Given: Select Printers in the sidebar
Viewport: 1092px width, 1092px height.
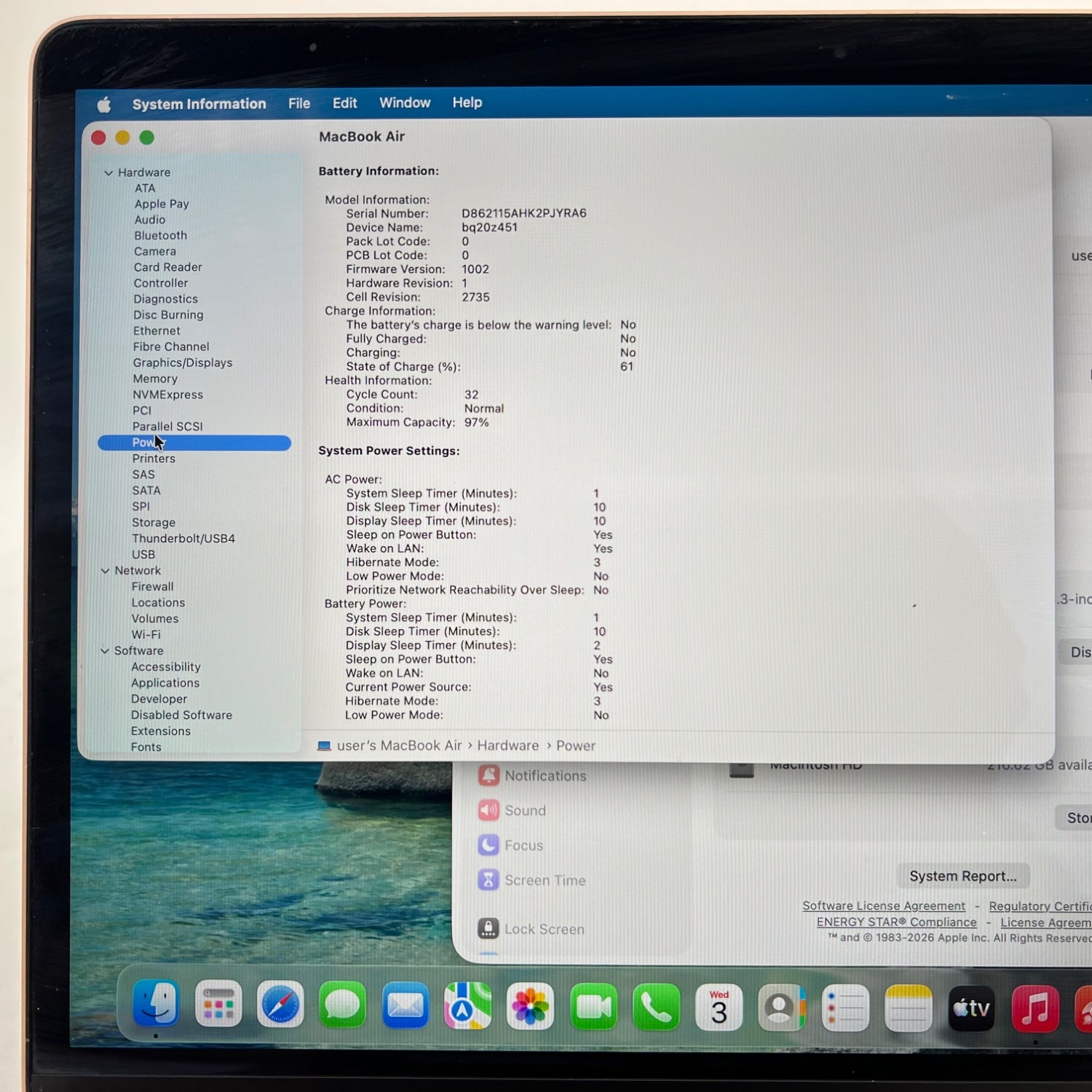Looking at the screenshot, I should point(154,459).
